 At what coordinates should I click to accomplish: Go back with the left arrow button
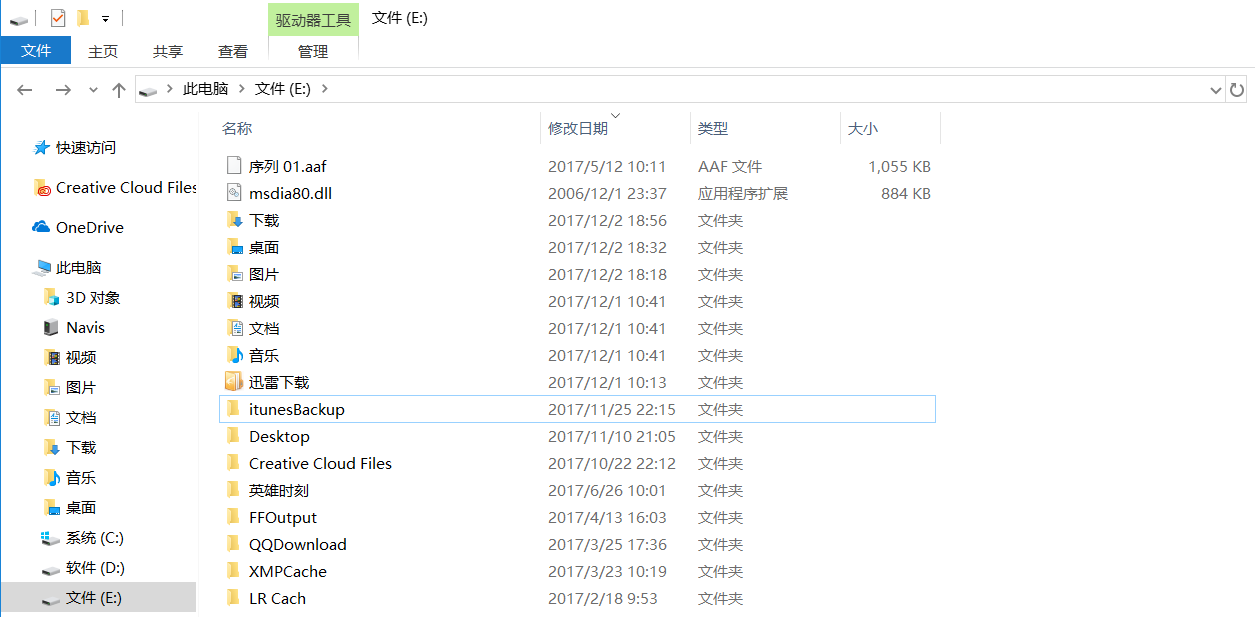tap(25, 90)
